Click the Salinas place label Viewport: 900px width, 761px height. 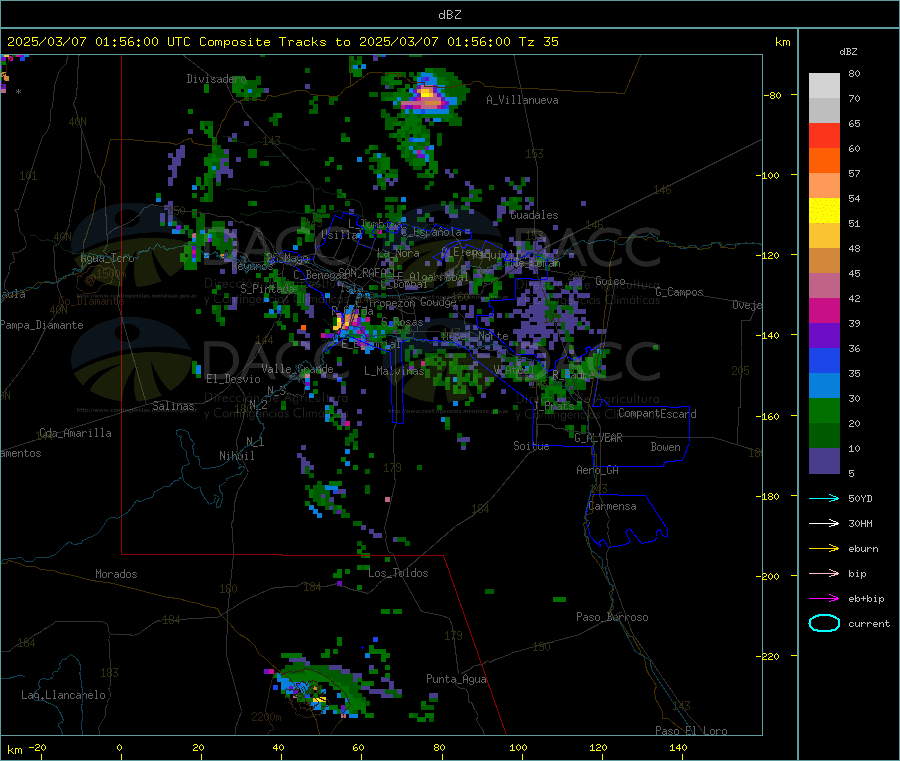point(173,406)
